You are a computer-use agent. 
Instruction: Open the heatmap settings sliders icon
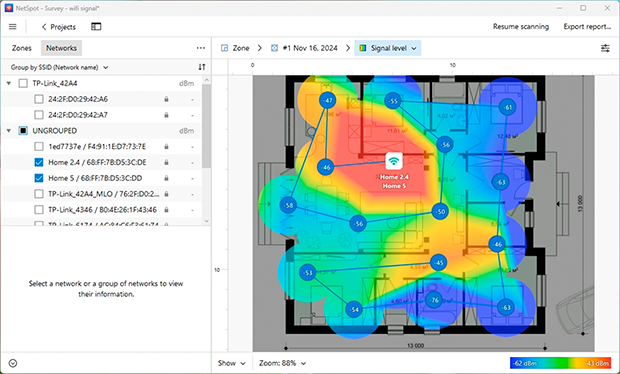pos(605,48)
